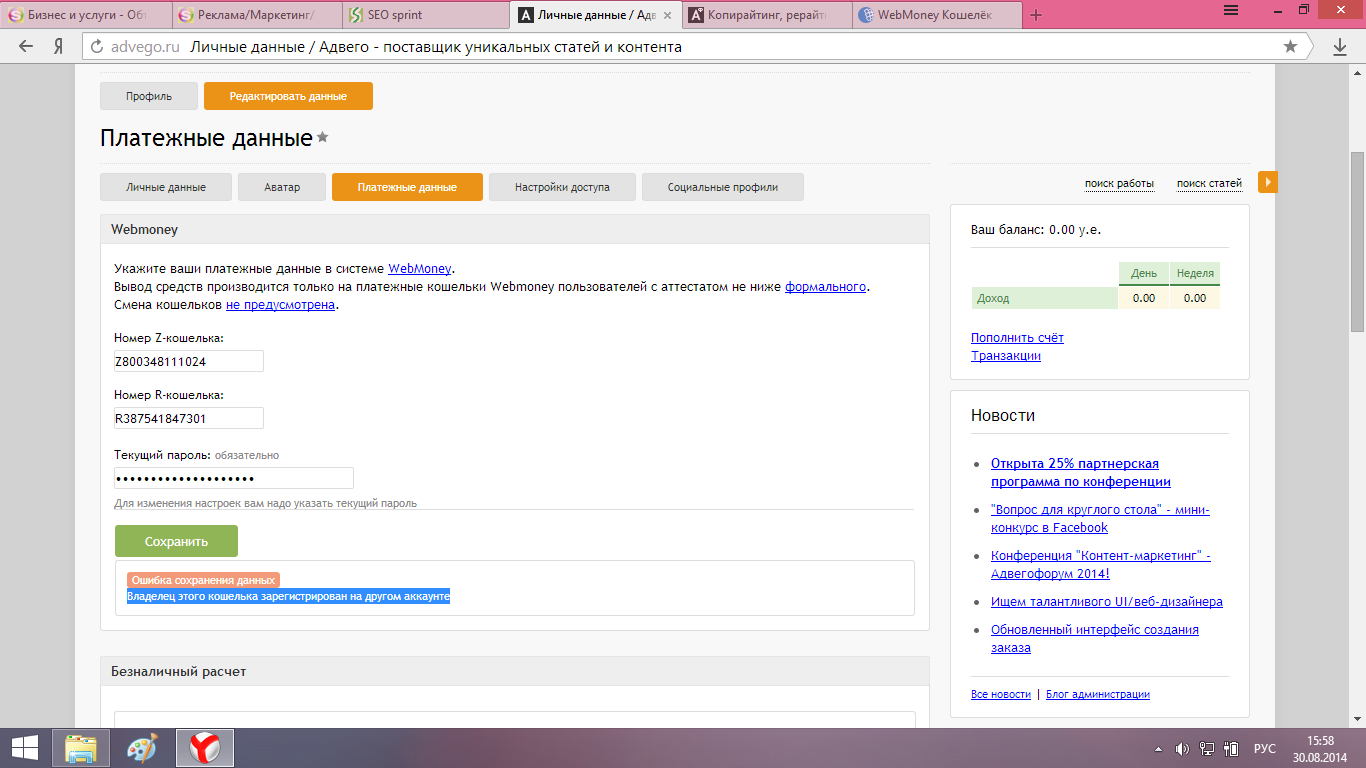Switch input language via РУС indicator
Screen dimensions: 1366x768
tap(1265, 748)
